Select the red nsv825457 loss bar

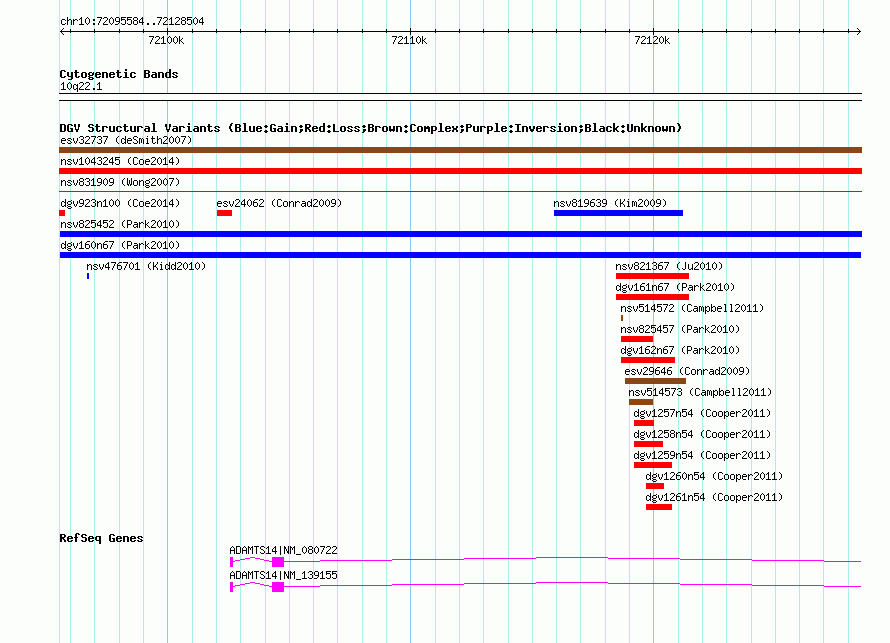tap(637, 339)
